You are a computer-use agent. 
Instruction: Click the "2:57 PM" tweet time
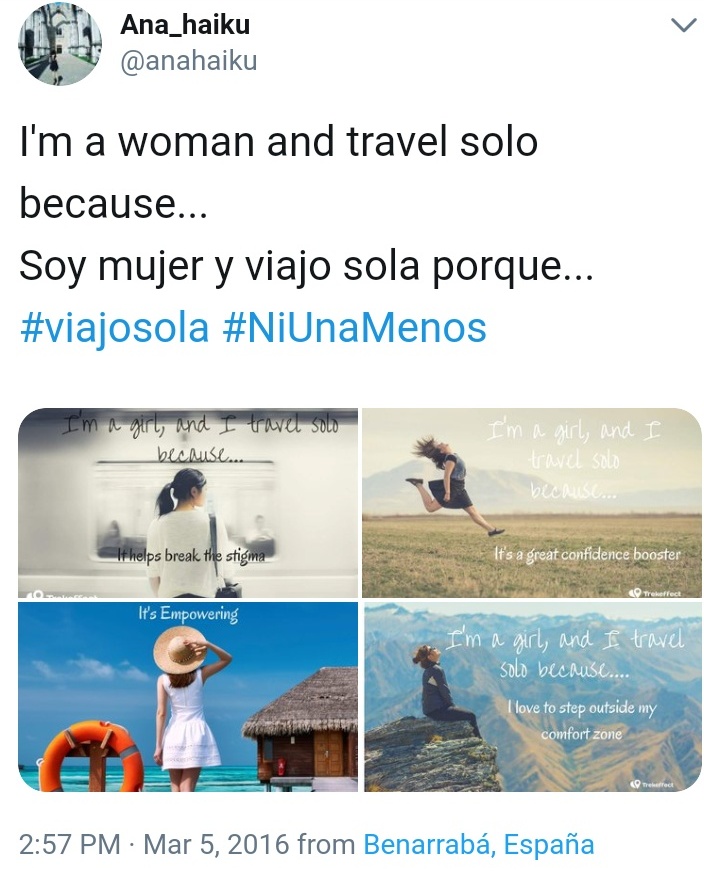(70, 844)
